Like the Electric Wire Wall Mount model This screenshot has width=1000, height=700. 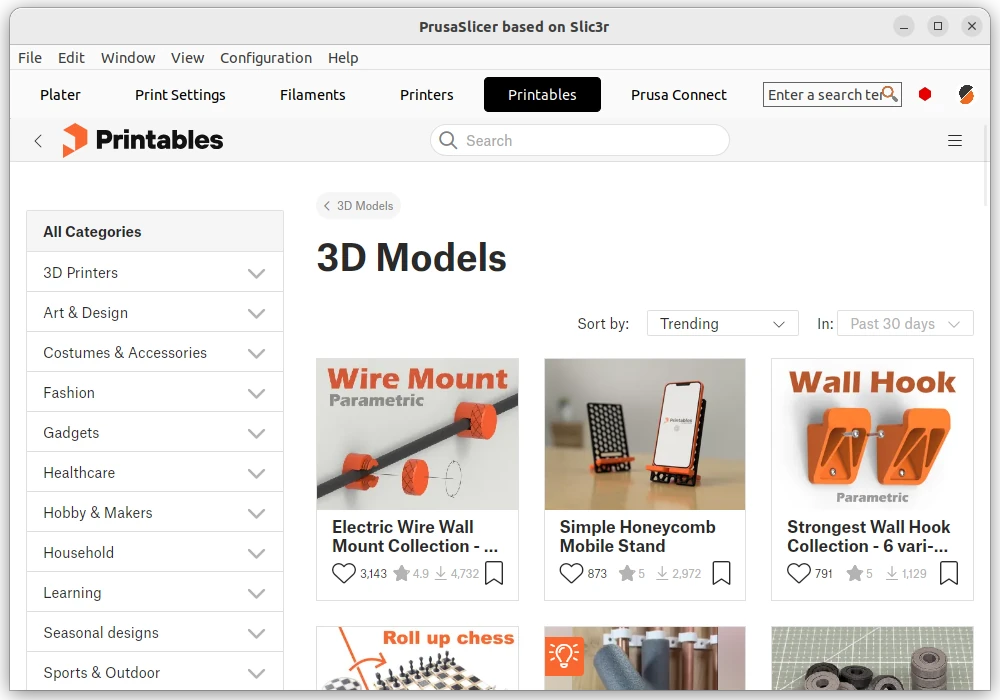(x=344, y=573)
